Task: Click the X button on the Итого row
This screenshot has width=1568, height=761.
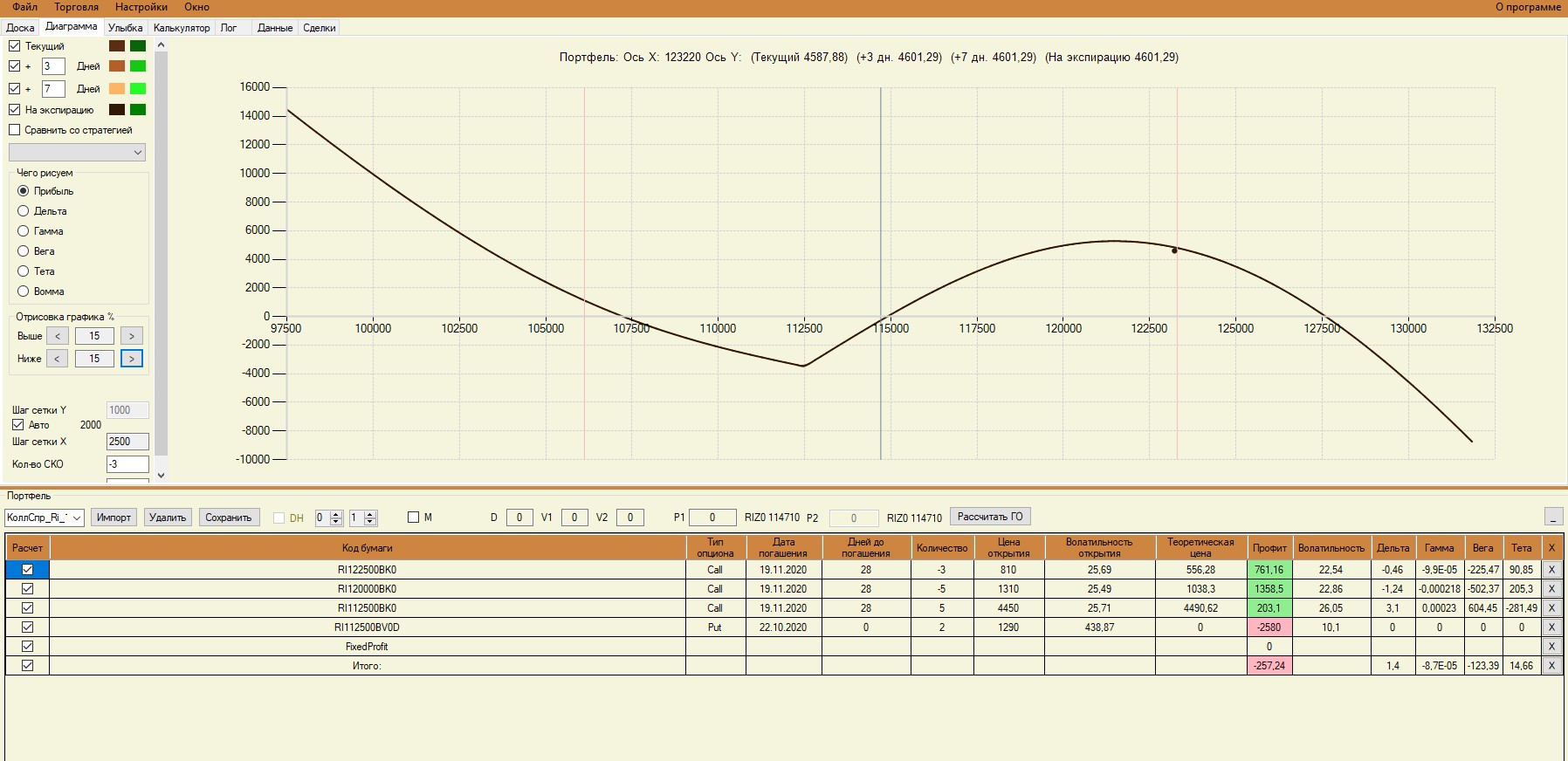Action: coord(1551,666)
